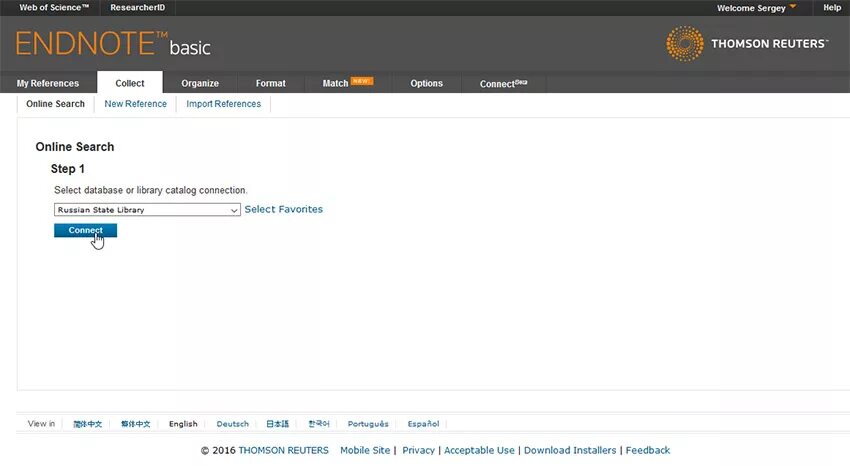Open the Match tab
The height and width of the screenshot is (466, 850).
point(347,83)
